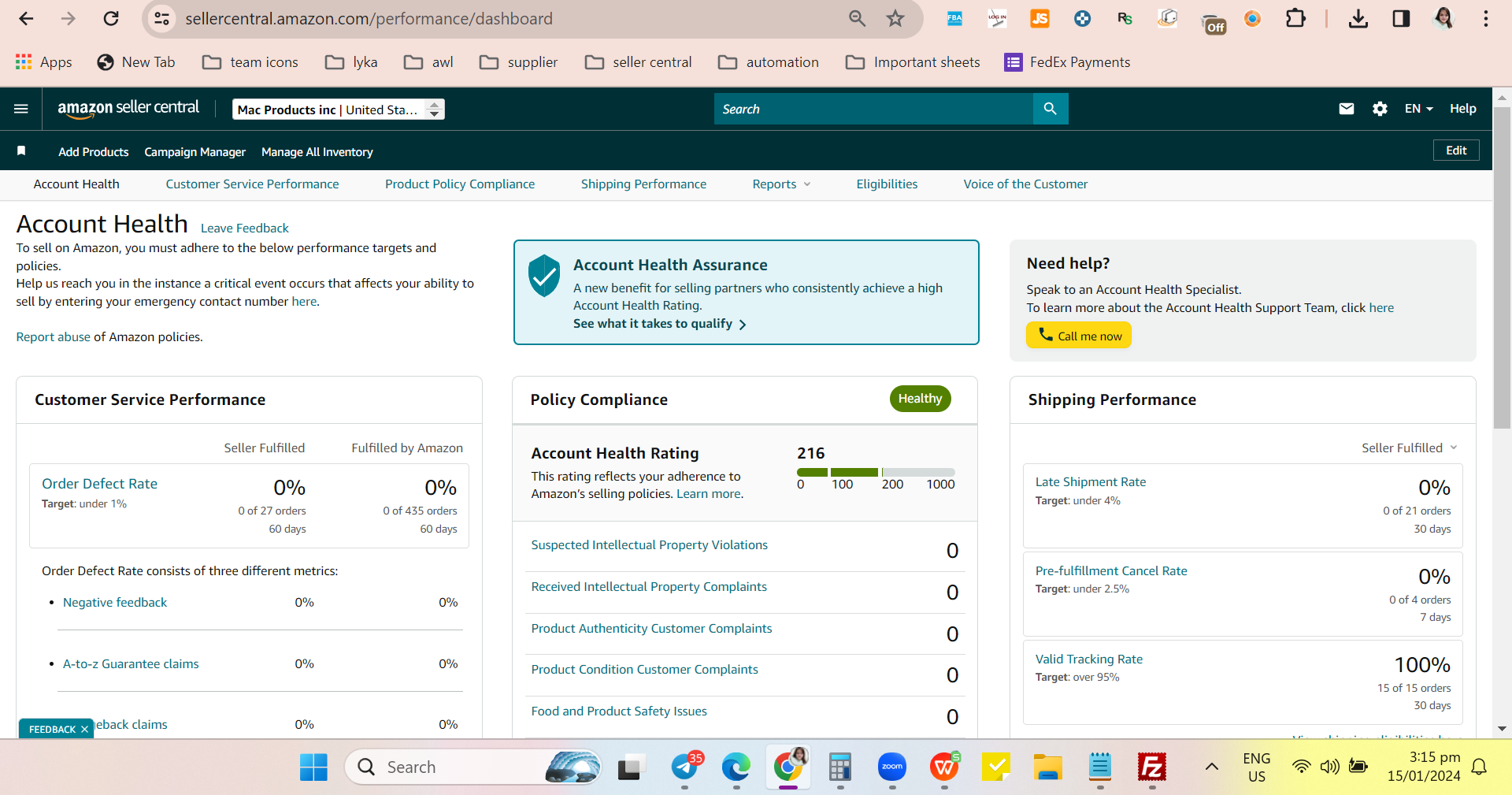Click the browser address bar
The width and height of the screenshot is (1512, 795).
point(504,18)
